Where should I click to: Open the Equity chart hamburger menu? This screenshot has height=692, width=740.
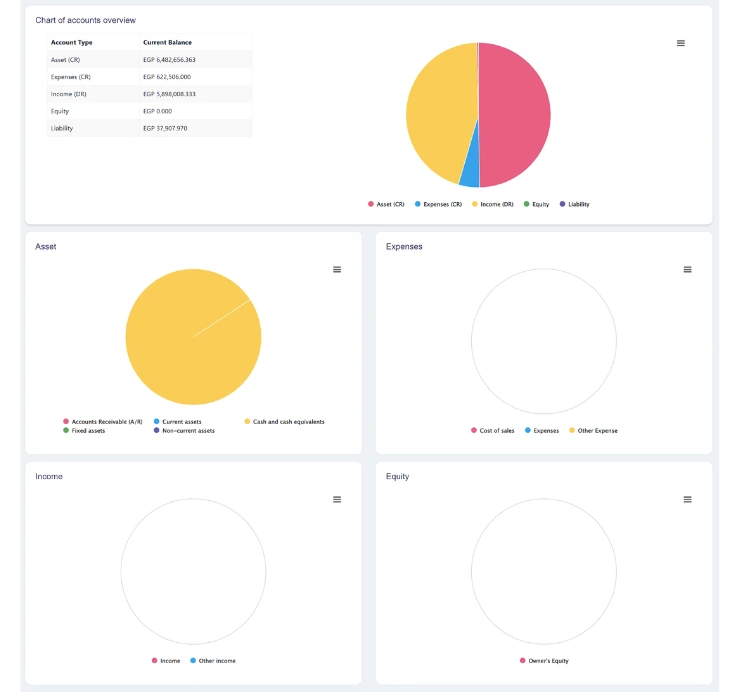[687, 499]
